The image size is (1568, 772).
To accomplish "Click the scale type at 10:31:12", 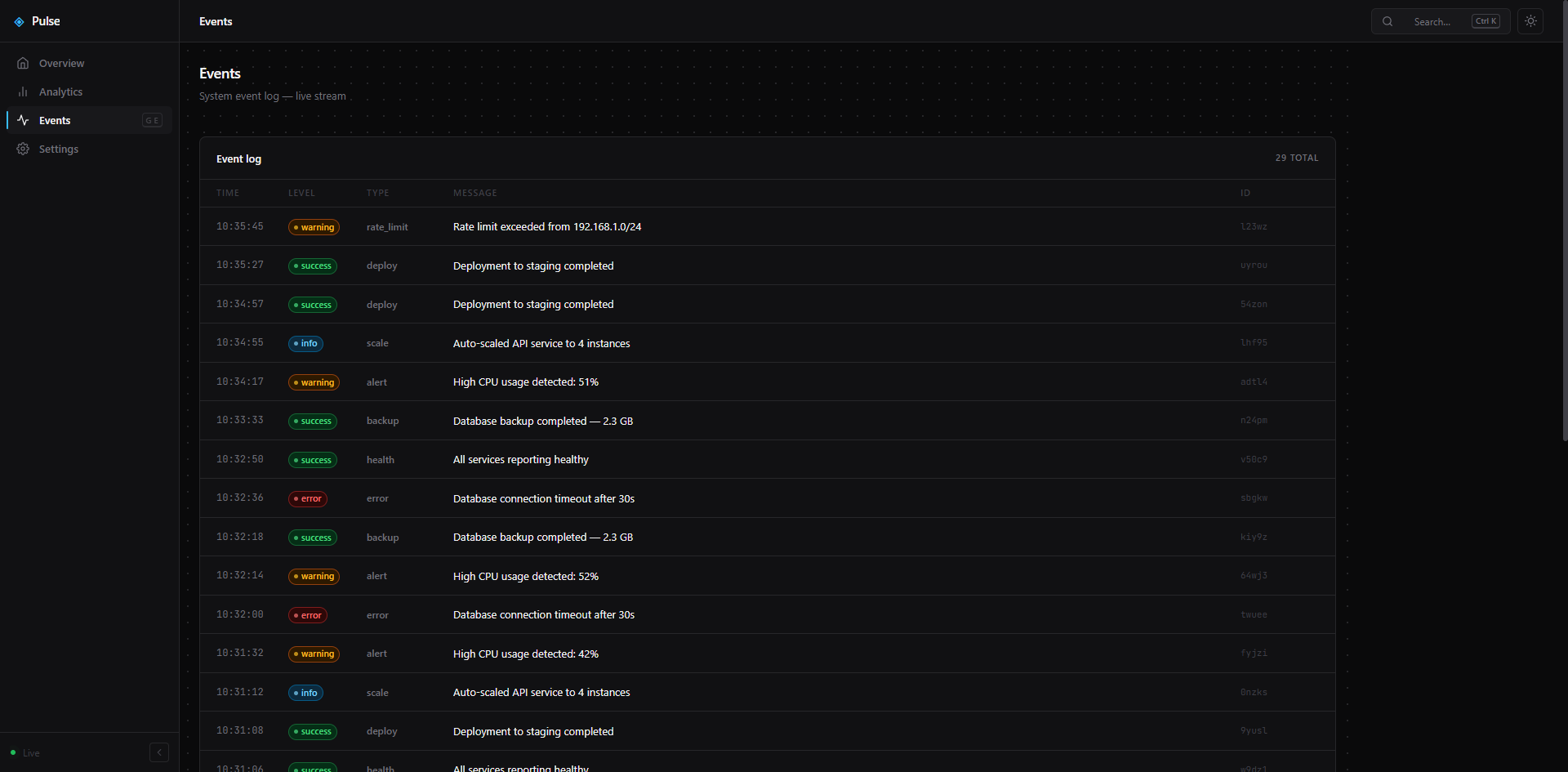I will coord(377,693).
